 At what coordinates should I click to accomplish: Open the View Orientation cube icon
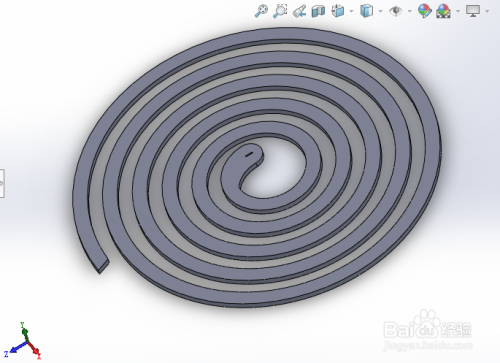(x=338, y=11)
